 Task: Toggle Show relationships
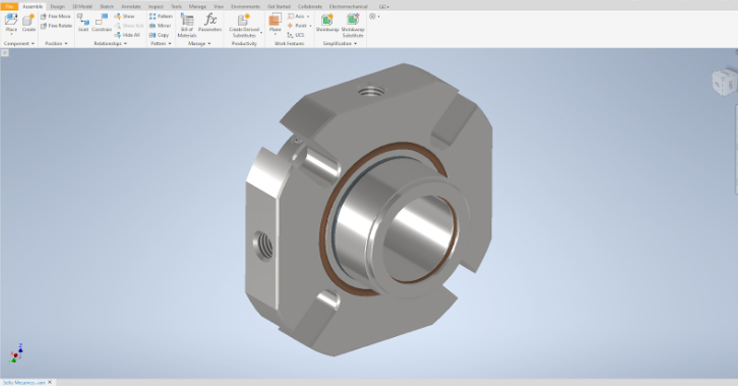(125, 16)
